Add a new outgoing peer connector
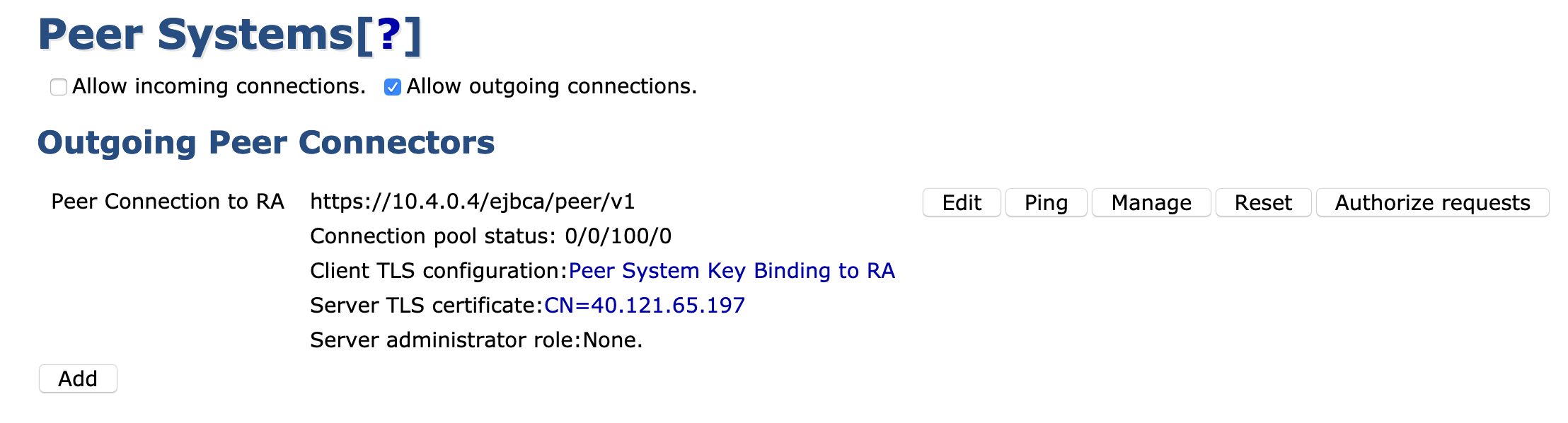This screenshot has height=423, width=1568. click(x=78, y=379)
